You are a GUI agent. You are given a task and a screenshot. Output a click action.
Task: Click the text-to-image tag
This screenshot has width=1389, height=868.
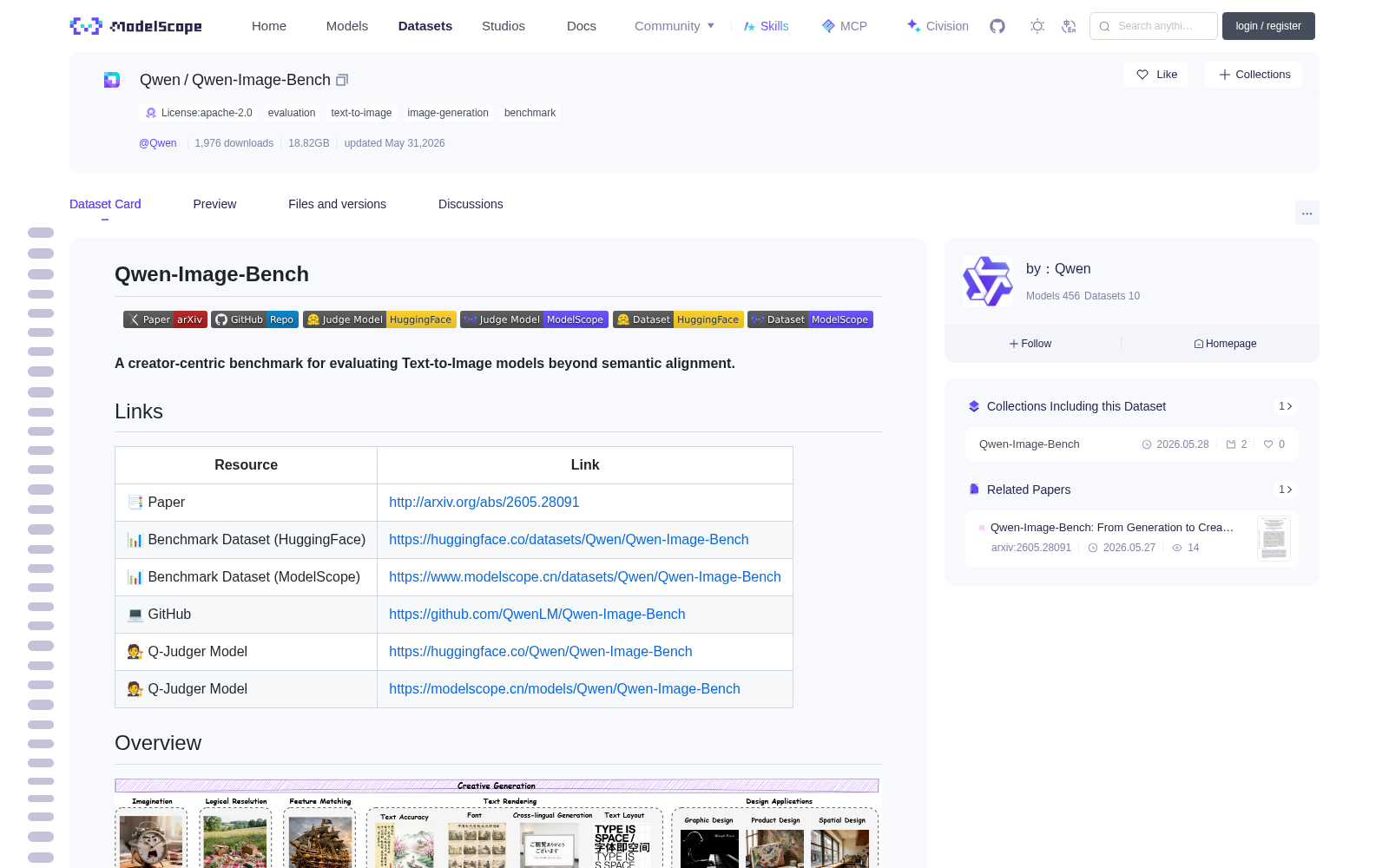[x=361, y=113]
